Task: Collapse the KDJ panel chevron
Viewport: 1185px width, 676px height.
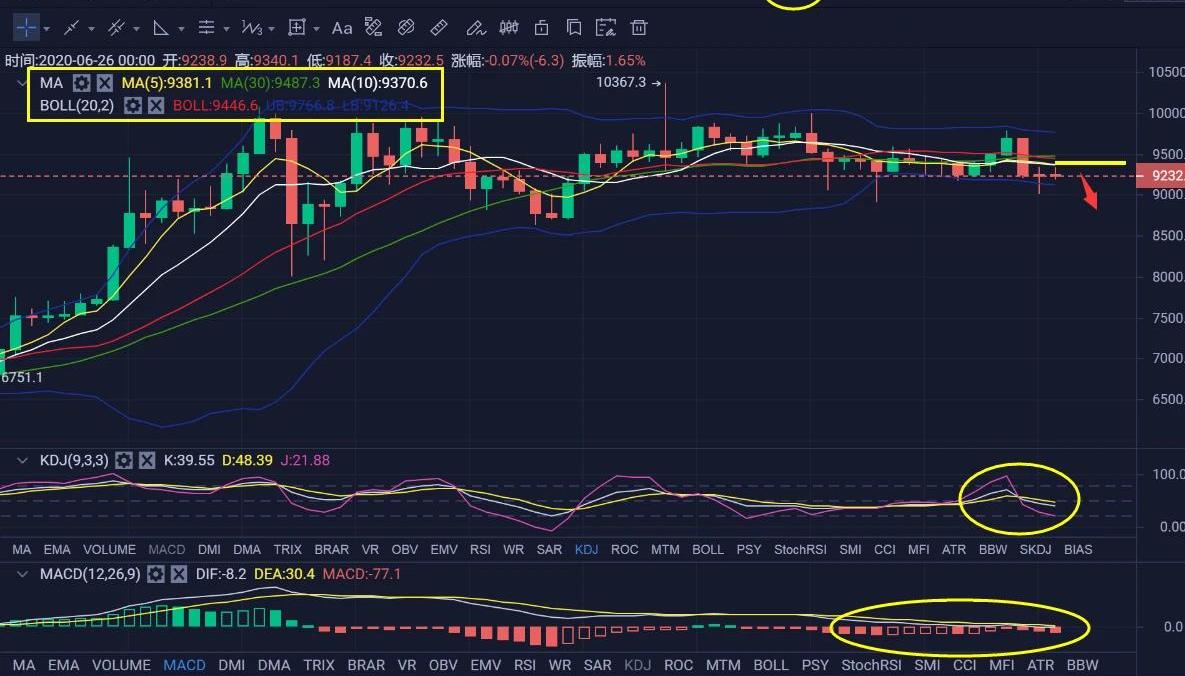Action: [x=22, y=460]
